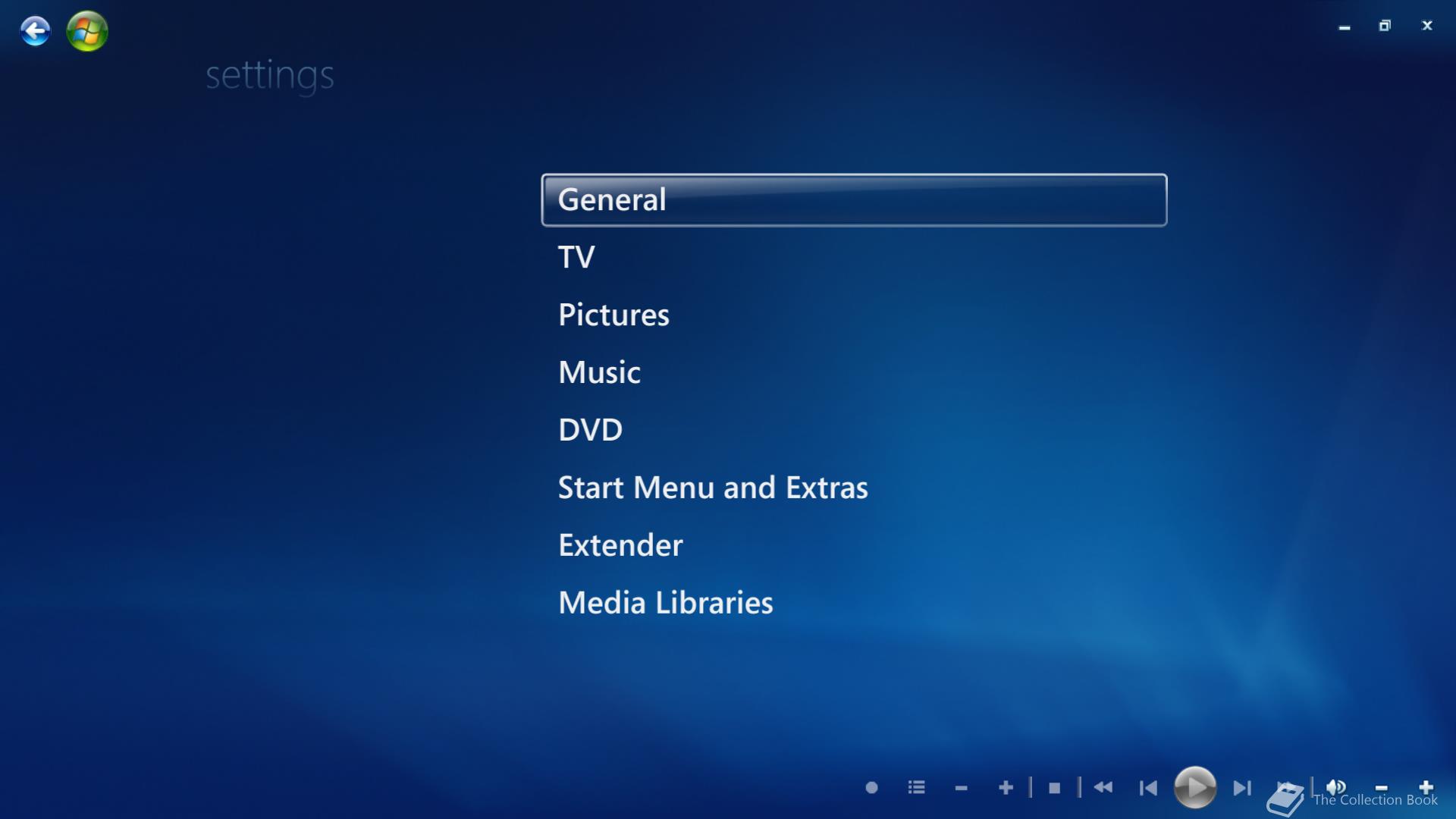Close the Media Center window

pos(1426,26)
